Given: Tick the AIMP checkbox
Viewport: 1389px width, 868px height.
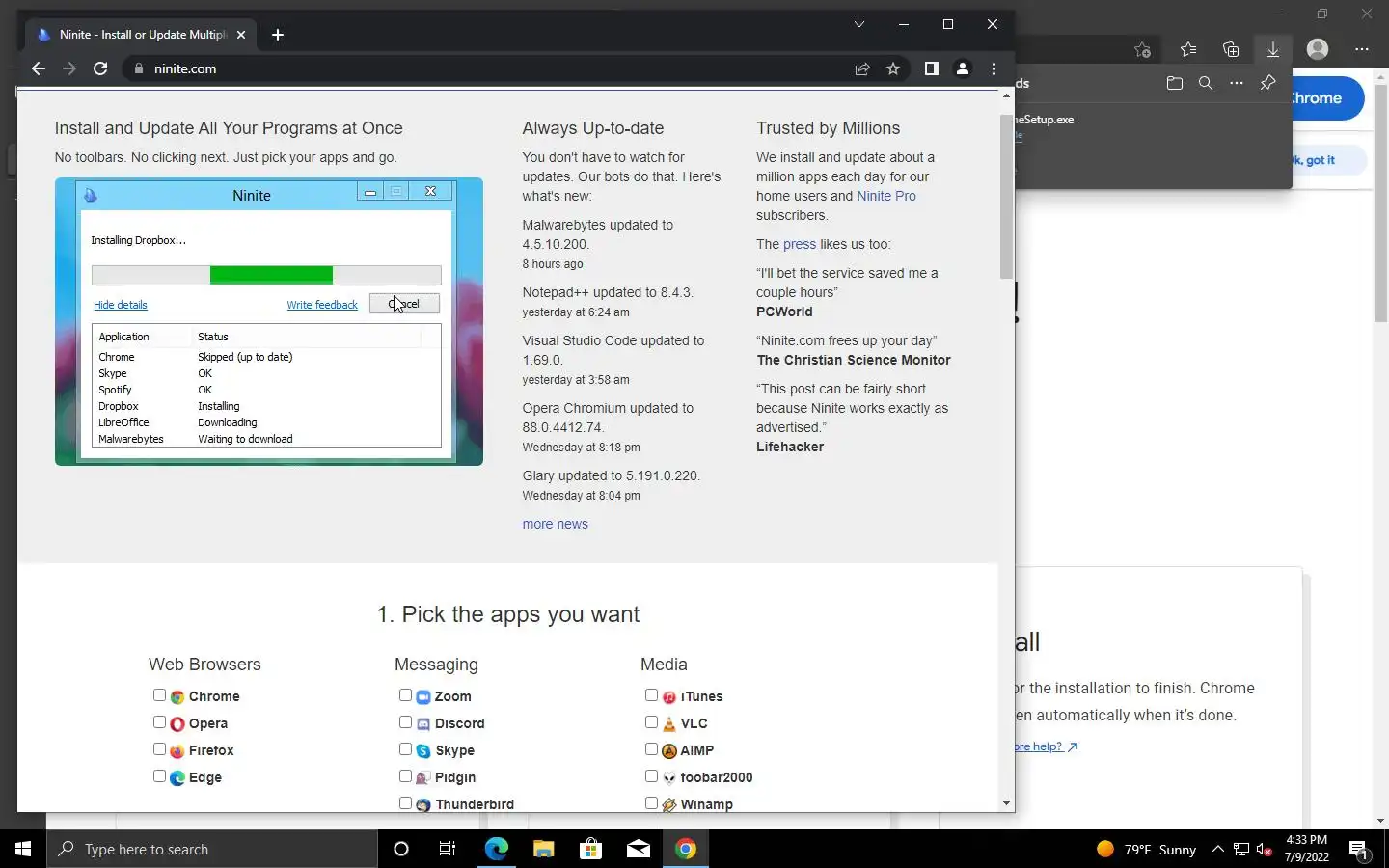Looking at the screenshot, I should (x=651, y=749).
